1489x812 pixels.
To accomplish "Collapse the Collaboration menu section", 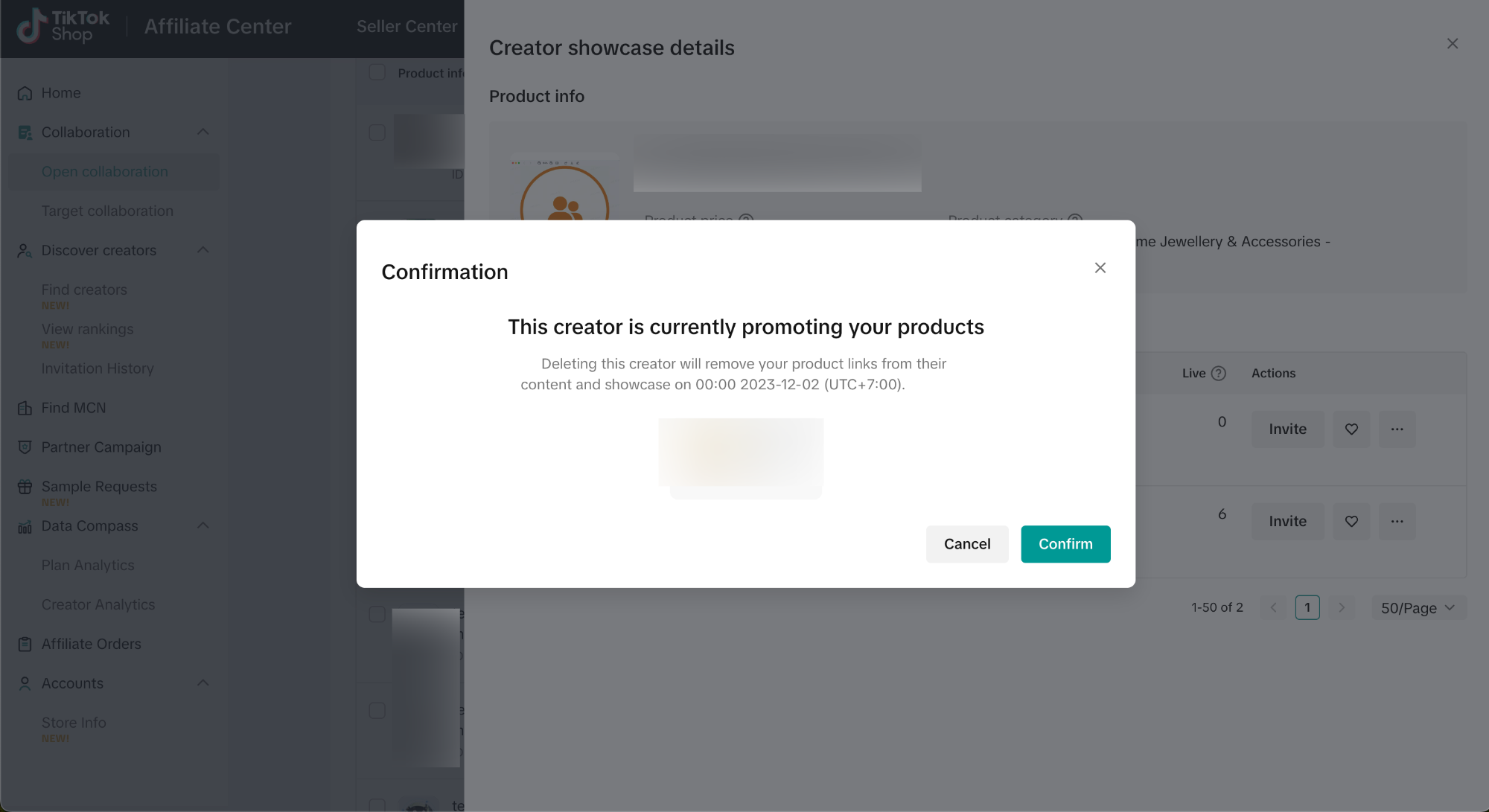I will pyautogui.click(x=203, y=132).
